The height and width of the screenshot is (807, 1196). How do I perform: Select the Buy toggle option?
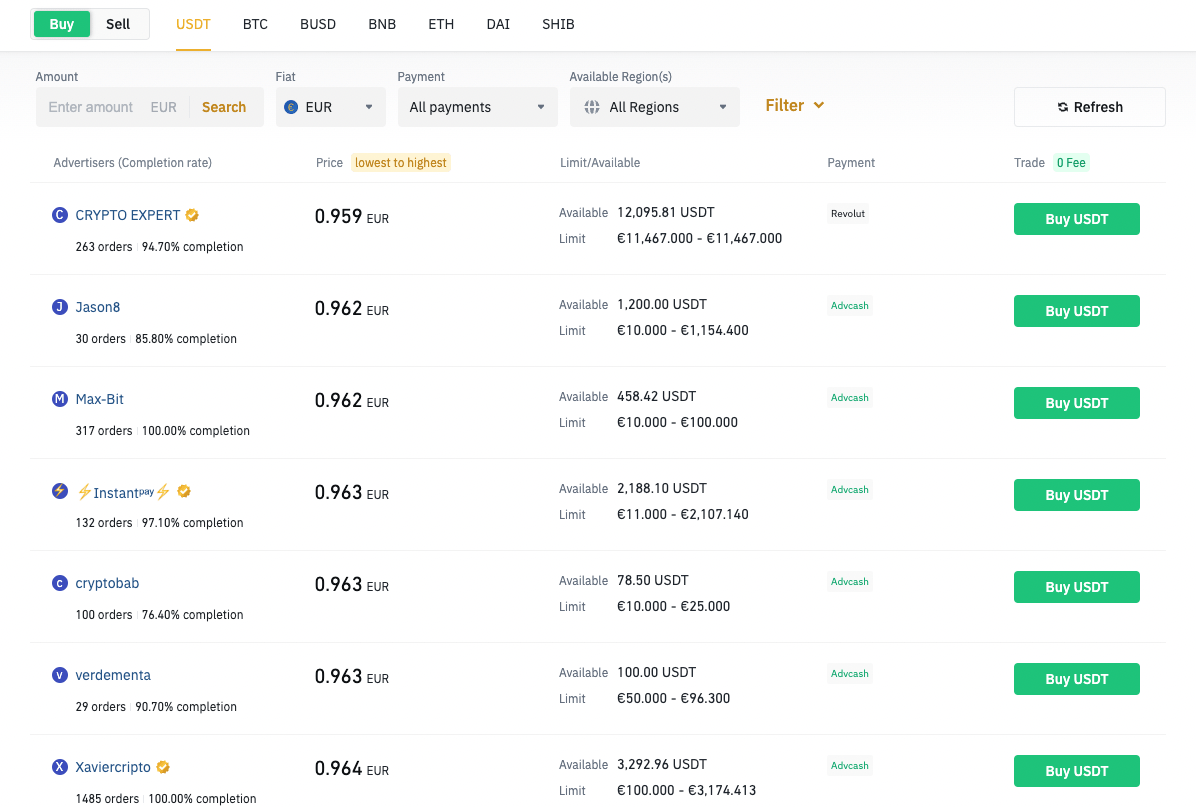click(x=62, y=24)
